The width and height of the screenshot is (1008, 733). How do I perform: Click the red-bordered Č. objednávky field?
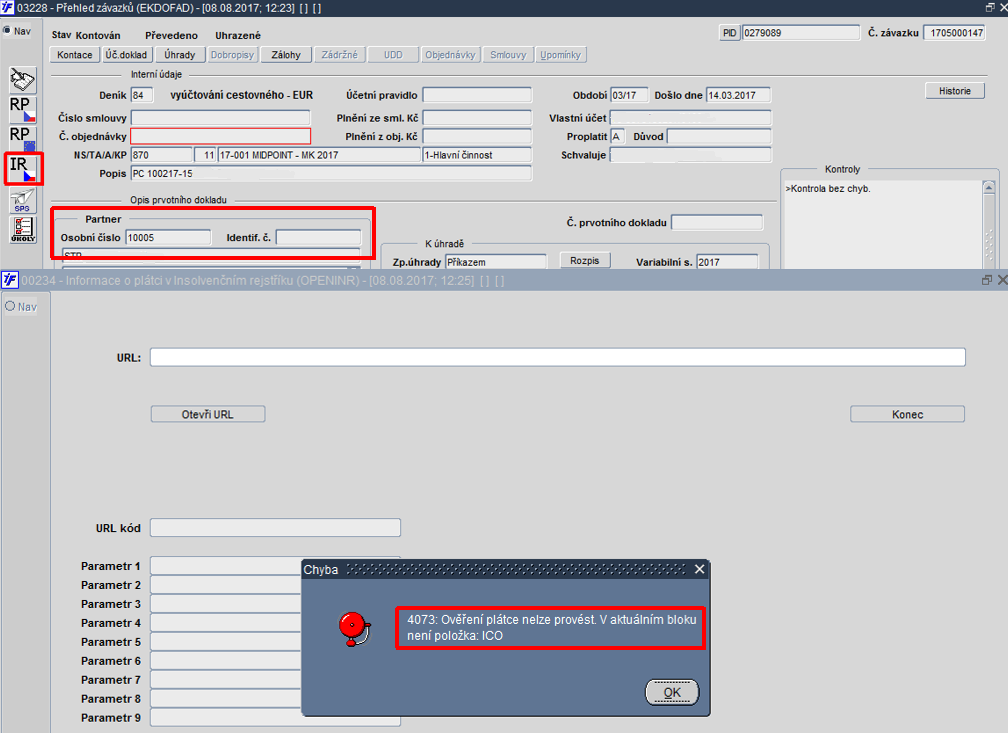point(220,136)
